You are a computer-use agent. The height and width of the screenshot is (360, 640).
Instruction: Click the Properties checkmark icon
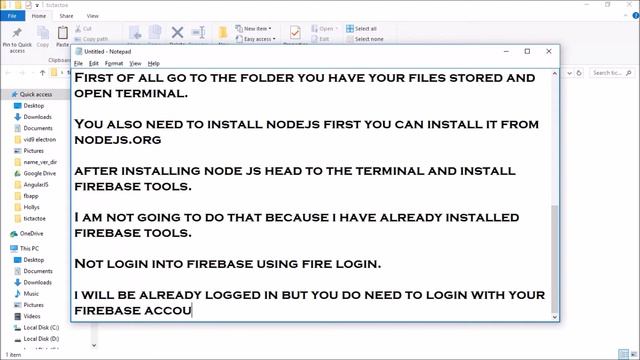[x=295, y=32]
